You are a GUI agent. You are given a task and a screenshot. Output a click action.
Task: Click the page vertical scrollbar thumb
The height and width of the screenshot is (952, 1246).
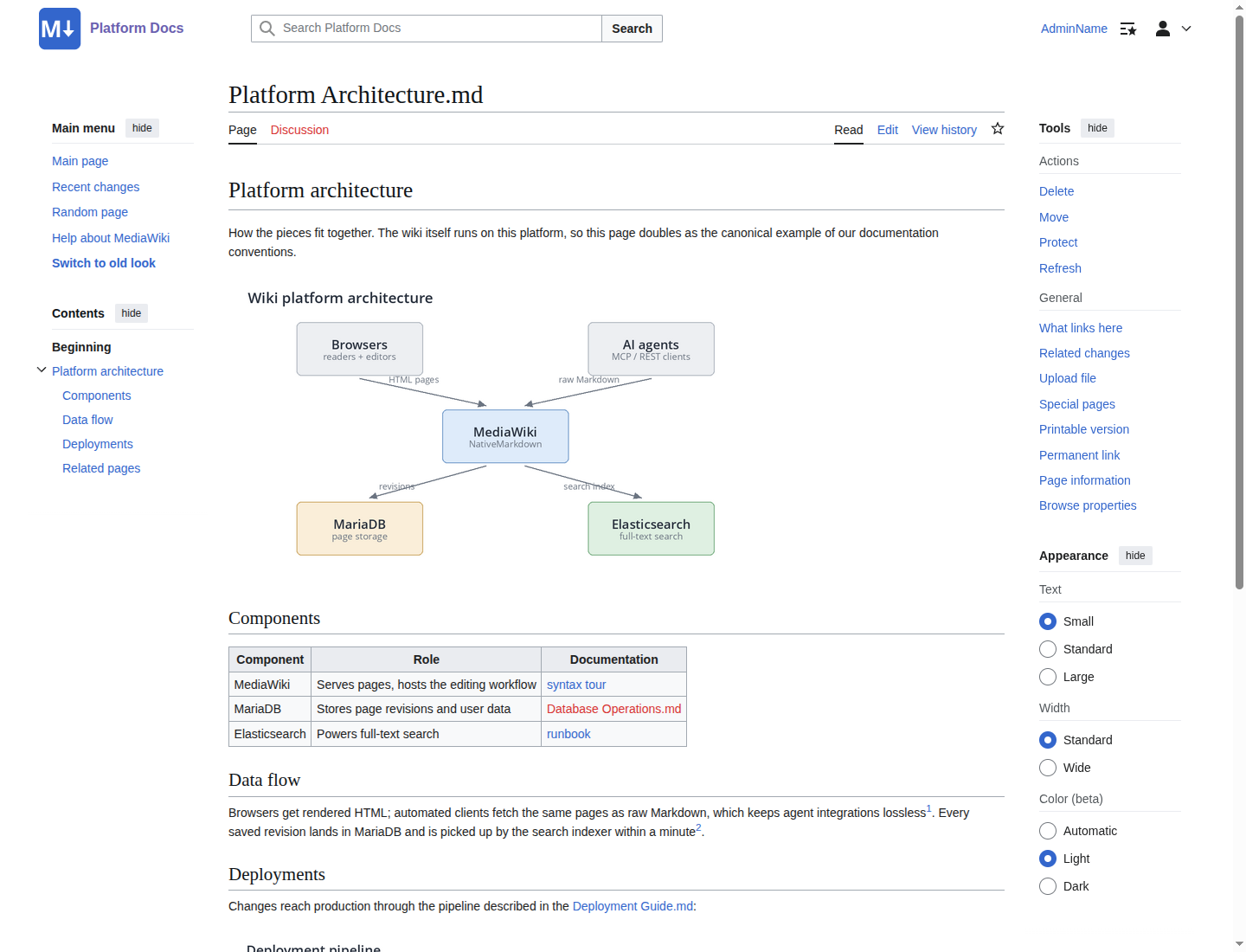pyautogui.click(x=1240, y=303)
